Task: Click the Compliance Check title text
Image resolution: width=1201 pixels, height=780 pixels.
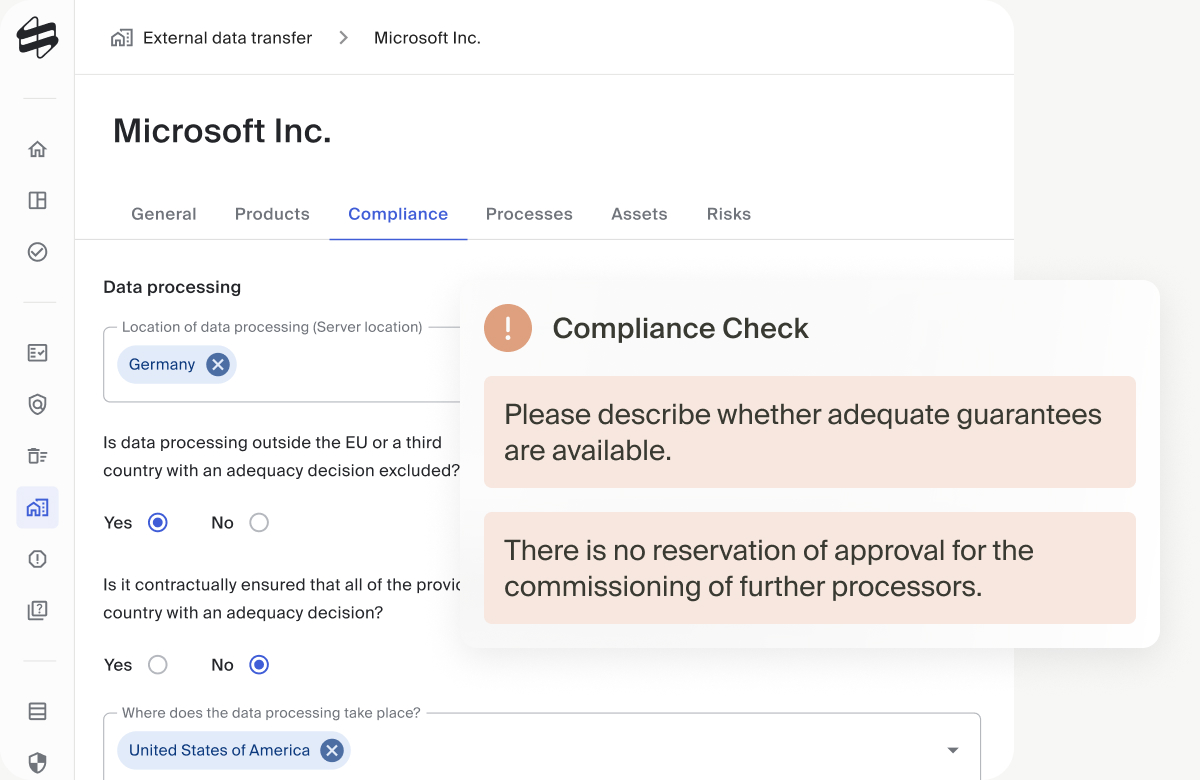Action: 680,328
